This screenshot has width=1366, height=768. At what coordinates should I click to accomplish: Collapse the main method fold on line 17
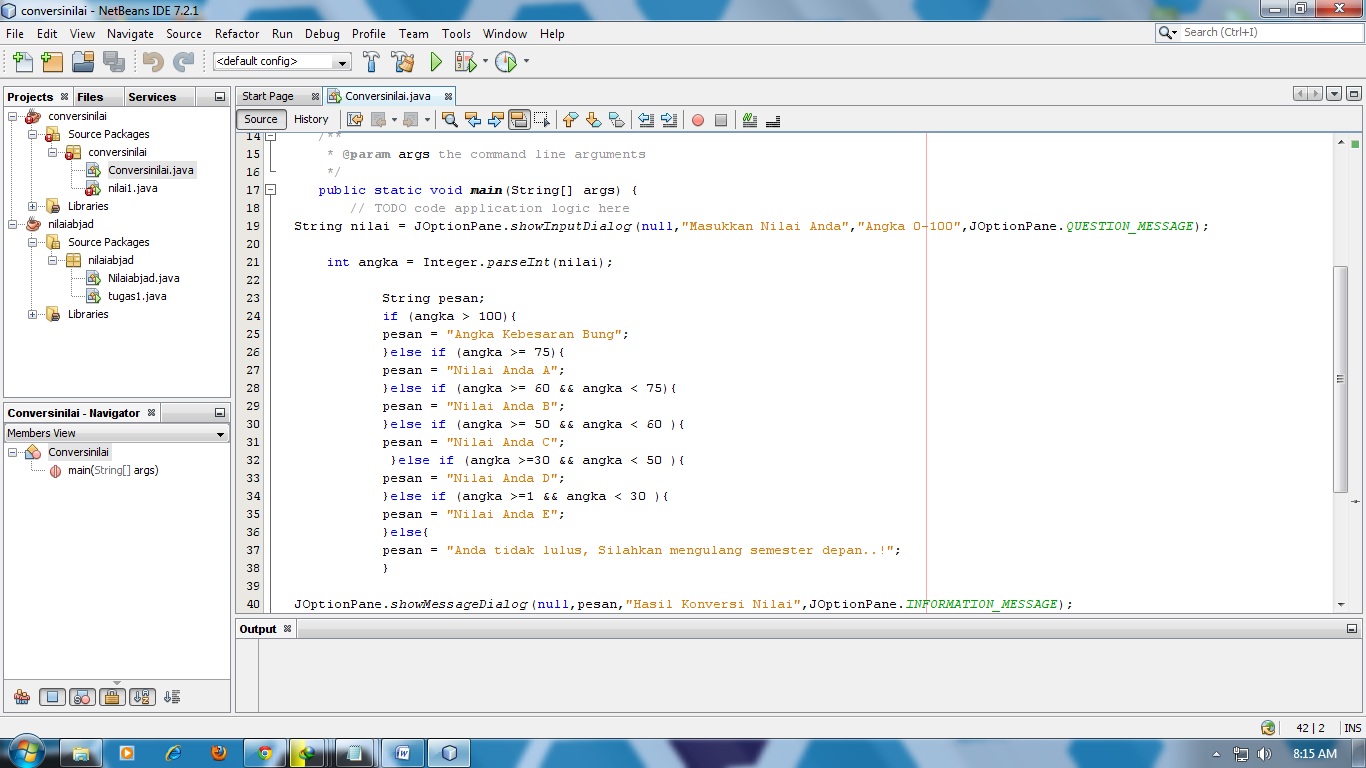coord(271,190)
